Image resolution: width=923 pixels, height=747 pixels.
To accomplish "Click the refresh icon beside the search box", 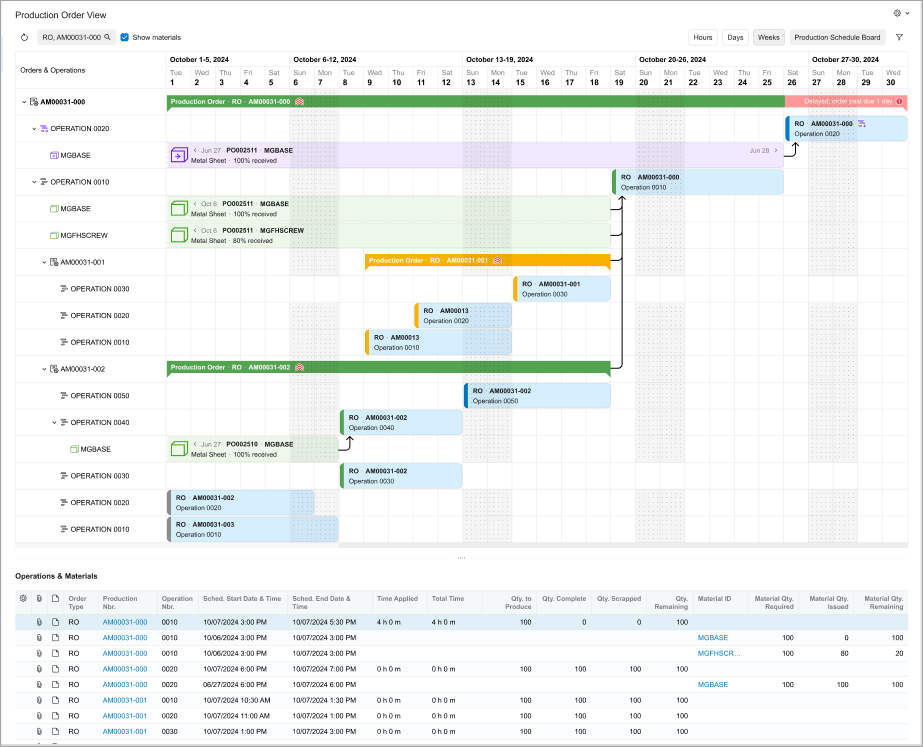I will 25,37.
